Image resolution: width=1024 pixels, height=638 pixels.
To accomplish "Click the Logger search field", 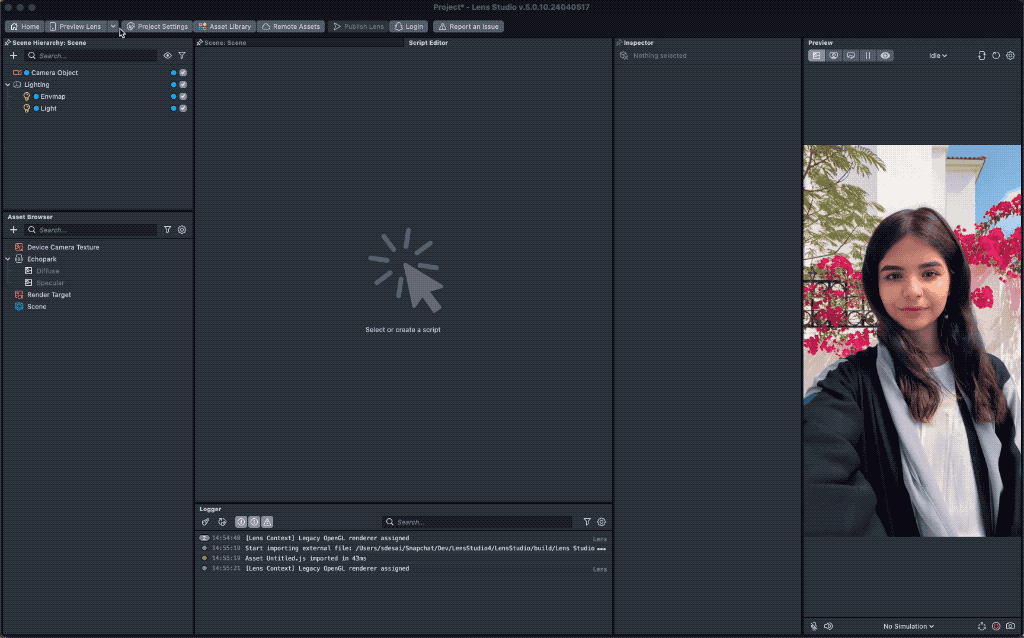I will pos(480,522).
